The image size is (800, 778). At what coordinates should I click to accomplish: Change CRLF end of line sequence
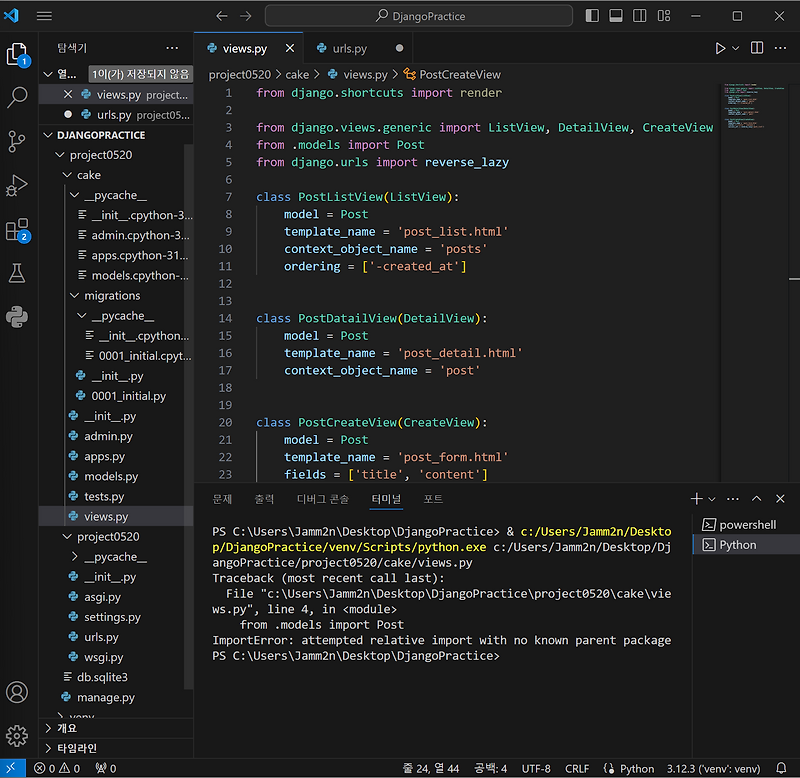(x=577, y=768)
